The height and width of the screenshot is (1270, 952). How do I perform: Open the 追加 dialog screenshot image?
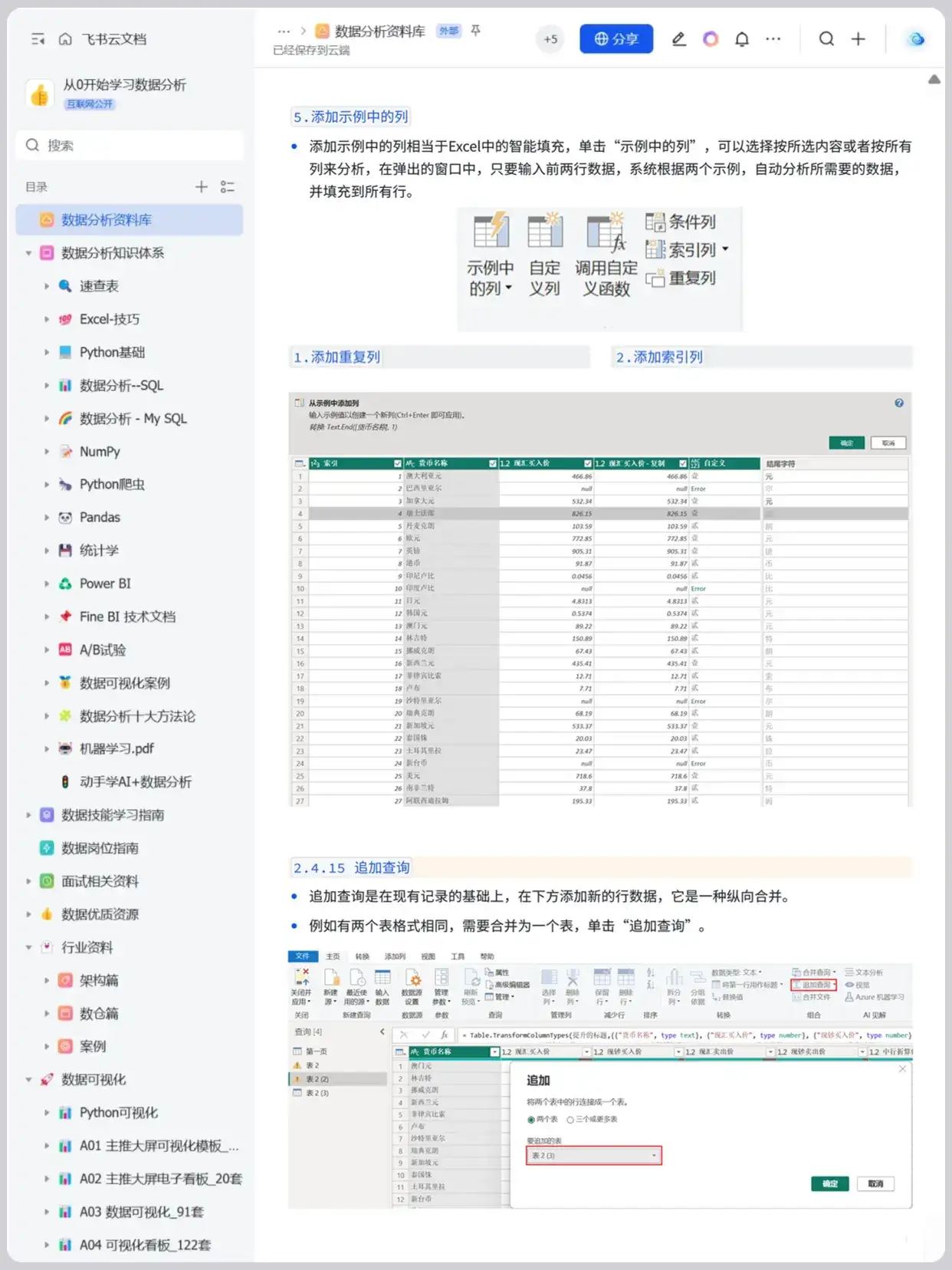coord(600,1080)
